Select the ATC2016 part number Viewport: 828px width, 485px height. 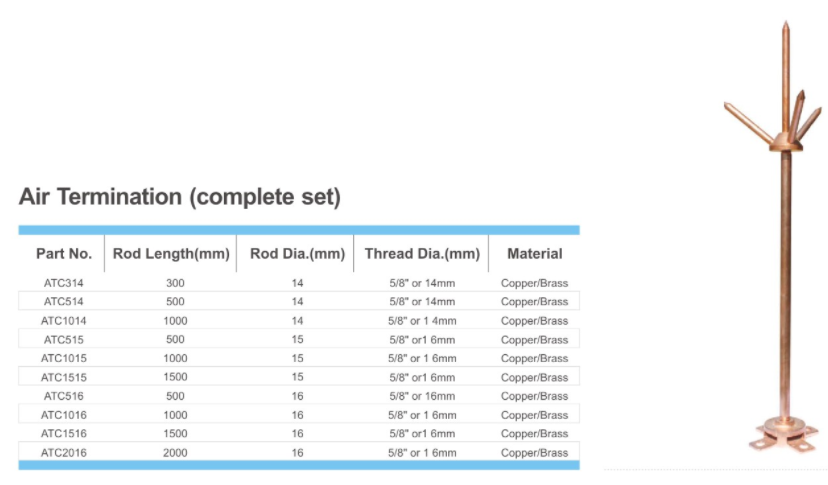coord(62,453)
